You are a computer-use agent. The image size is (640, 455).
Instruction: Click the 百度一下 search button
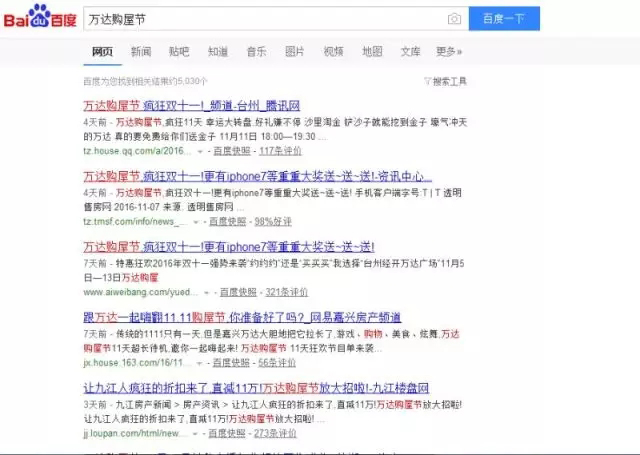coord(504,18)
